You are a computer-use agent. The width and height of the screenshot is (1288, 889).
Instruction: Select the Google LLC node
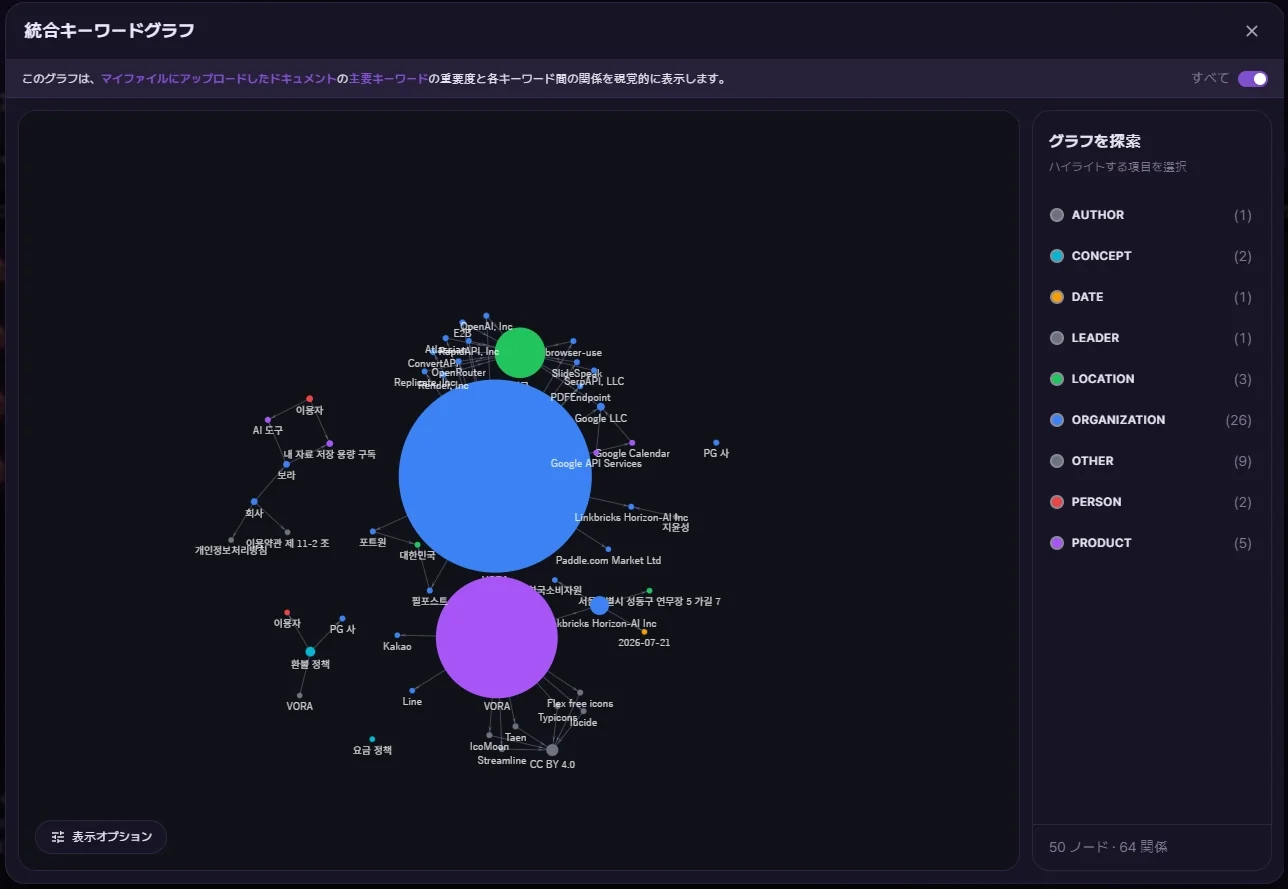coord(600,407)
